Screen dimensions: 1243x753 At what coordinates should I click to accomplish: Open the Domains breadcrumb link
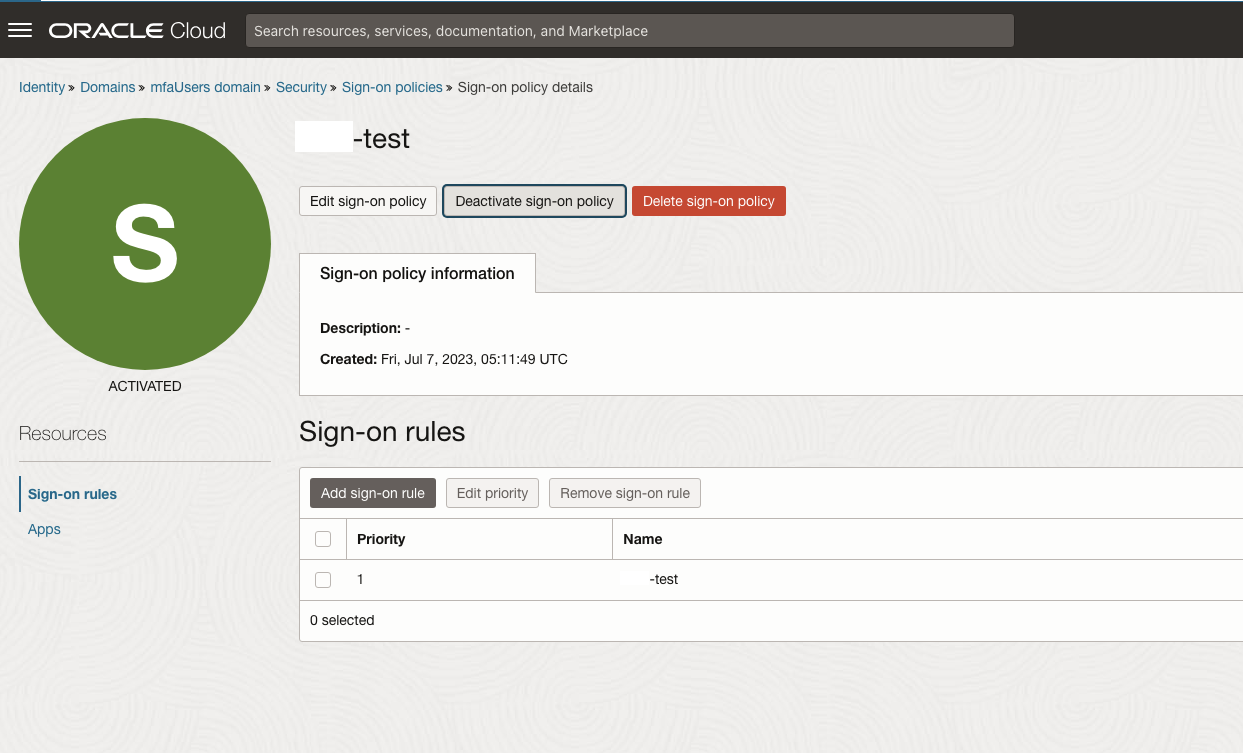[x=107, y=87]
